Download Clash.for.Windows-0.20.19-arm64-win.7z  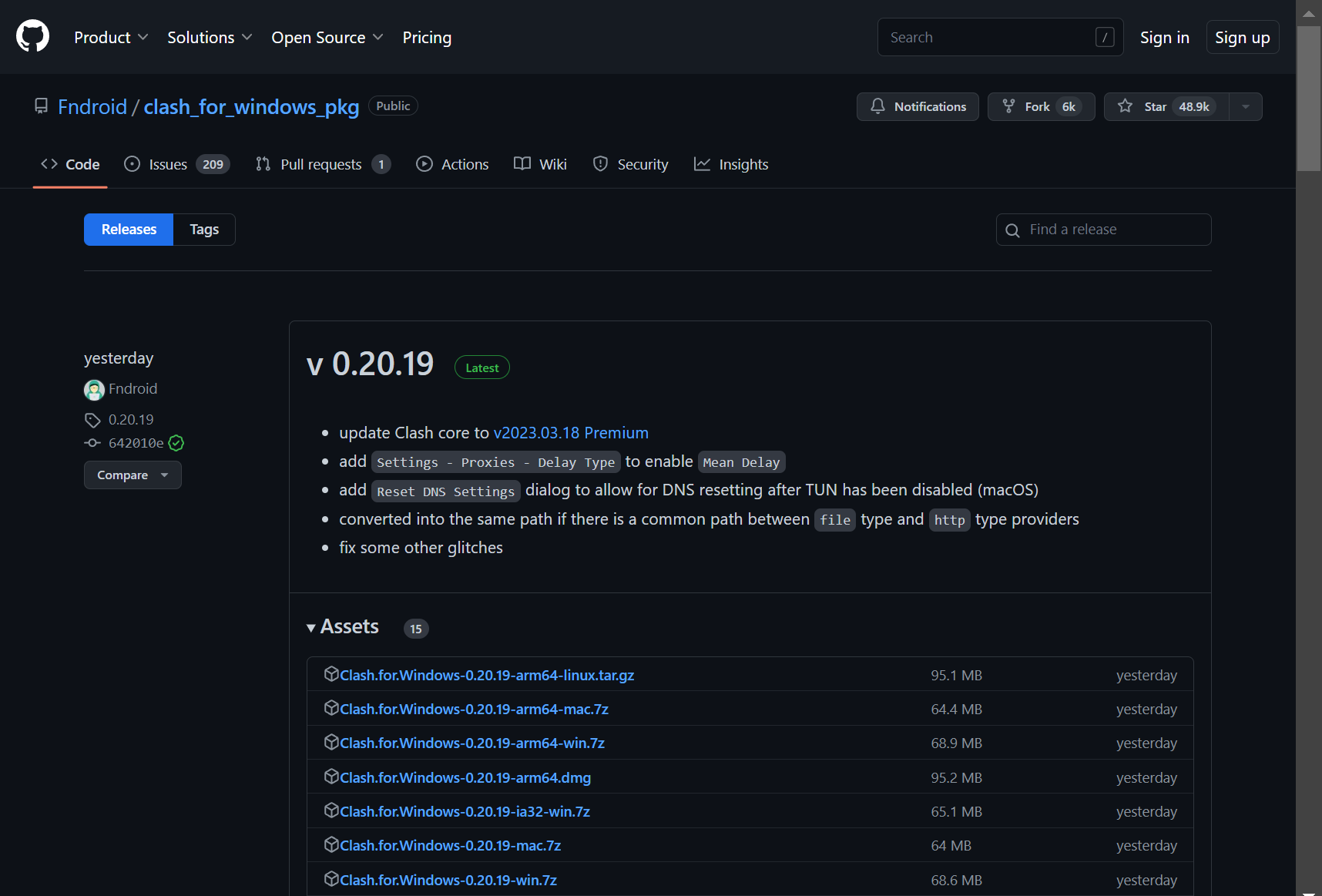tap(472, 743)
